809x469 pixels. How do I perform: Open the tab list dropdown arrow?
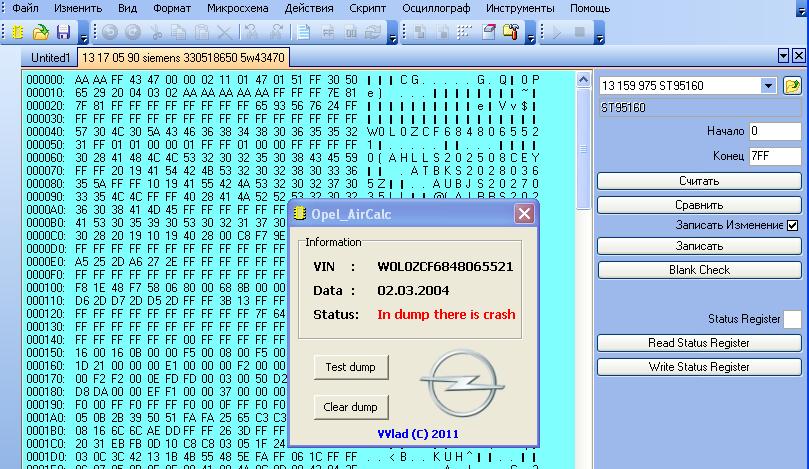[x=783, y=56]
